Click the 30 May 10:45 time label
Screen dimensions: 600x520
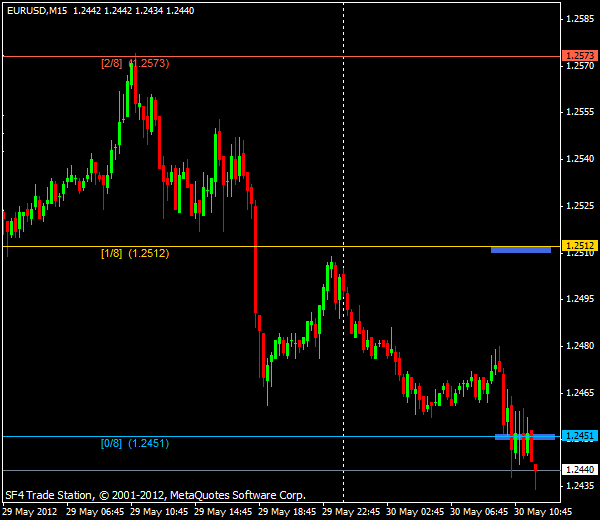tap(543, 512)
